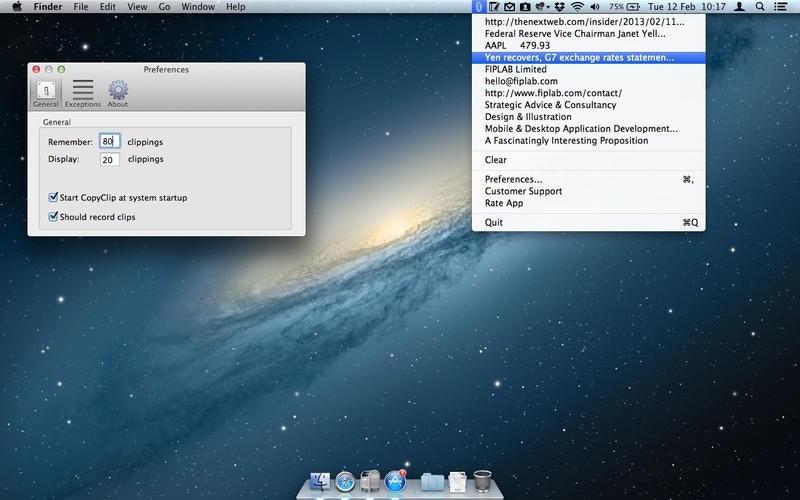Open Wi-Fi status in menu bar
This screenshot has height=500, width=800.
point(577,7)
